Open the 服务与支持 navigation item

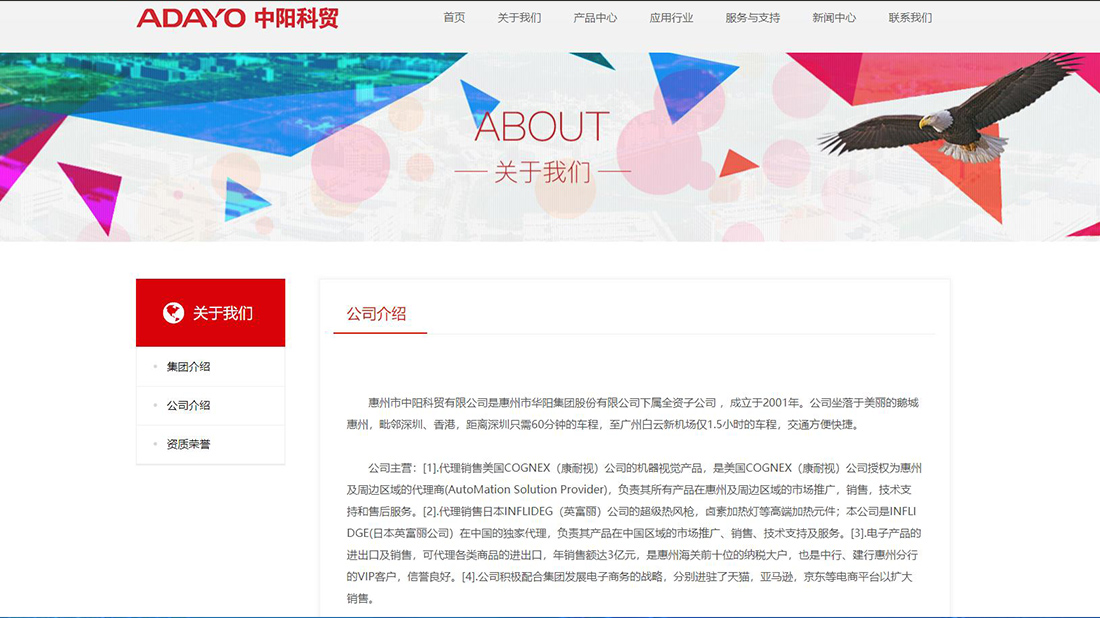coord(752,18)
